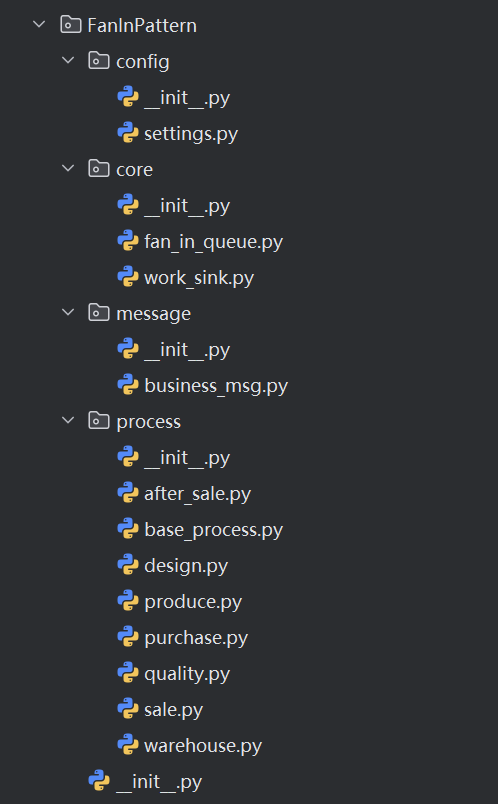This screenshot has width=498, height=804.
Task: Select __init__.py inside core folder
Action: click(x=187, y=205)
